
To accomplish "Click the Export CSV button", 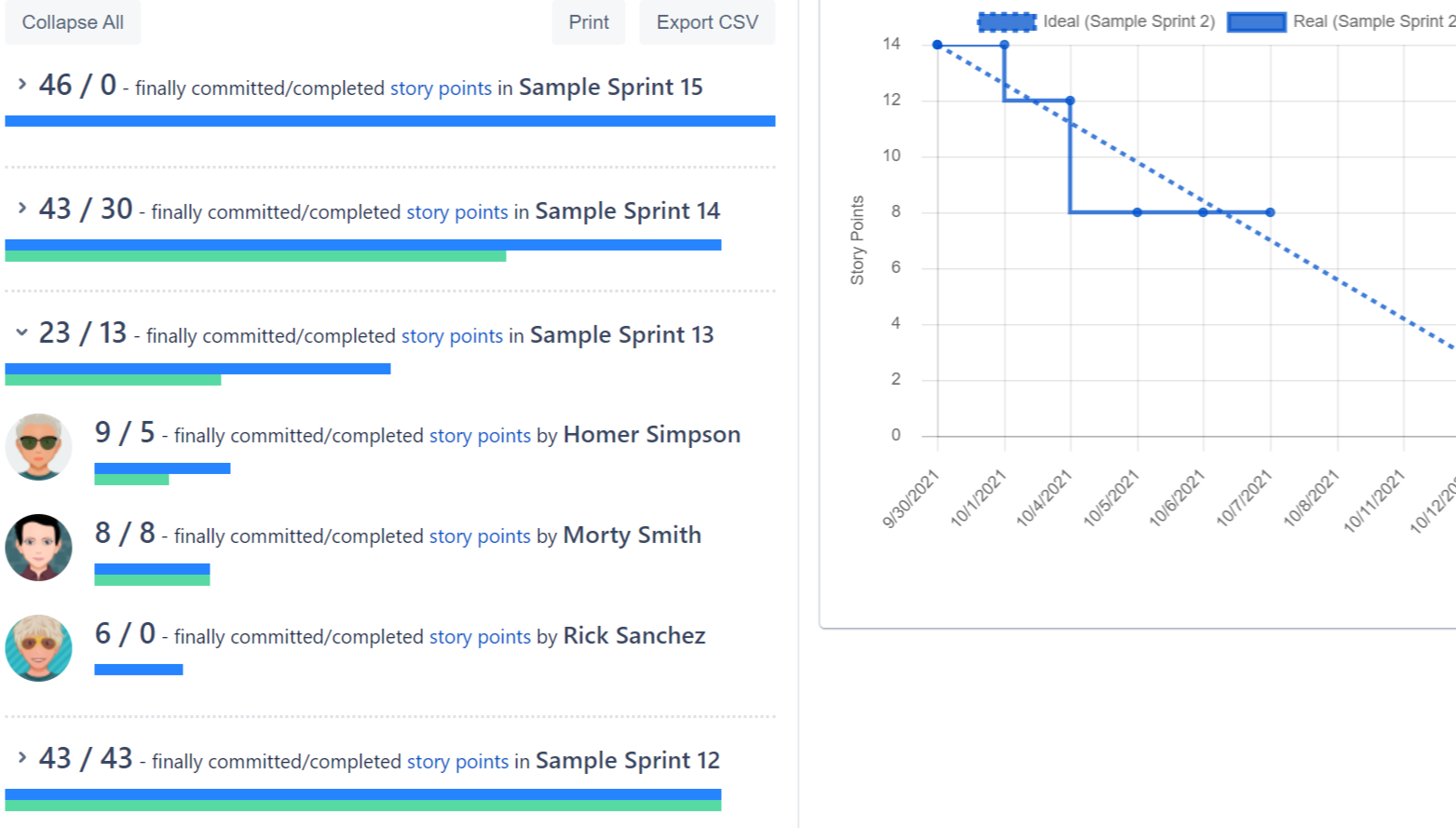I will point(707,22).
